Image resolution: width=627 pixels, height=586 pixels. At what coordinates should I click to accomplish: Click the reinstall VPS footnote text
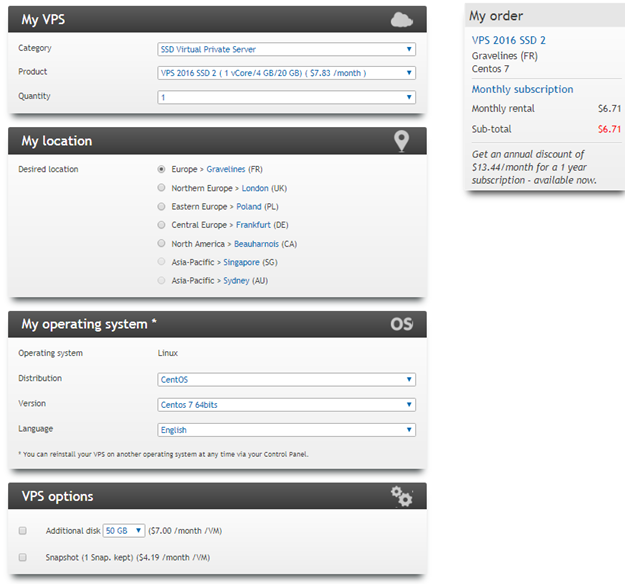click(x=163, y=454)
